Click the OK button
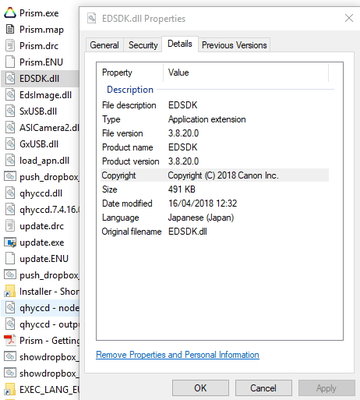360x400 pixels. click(200, 388)
